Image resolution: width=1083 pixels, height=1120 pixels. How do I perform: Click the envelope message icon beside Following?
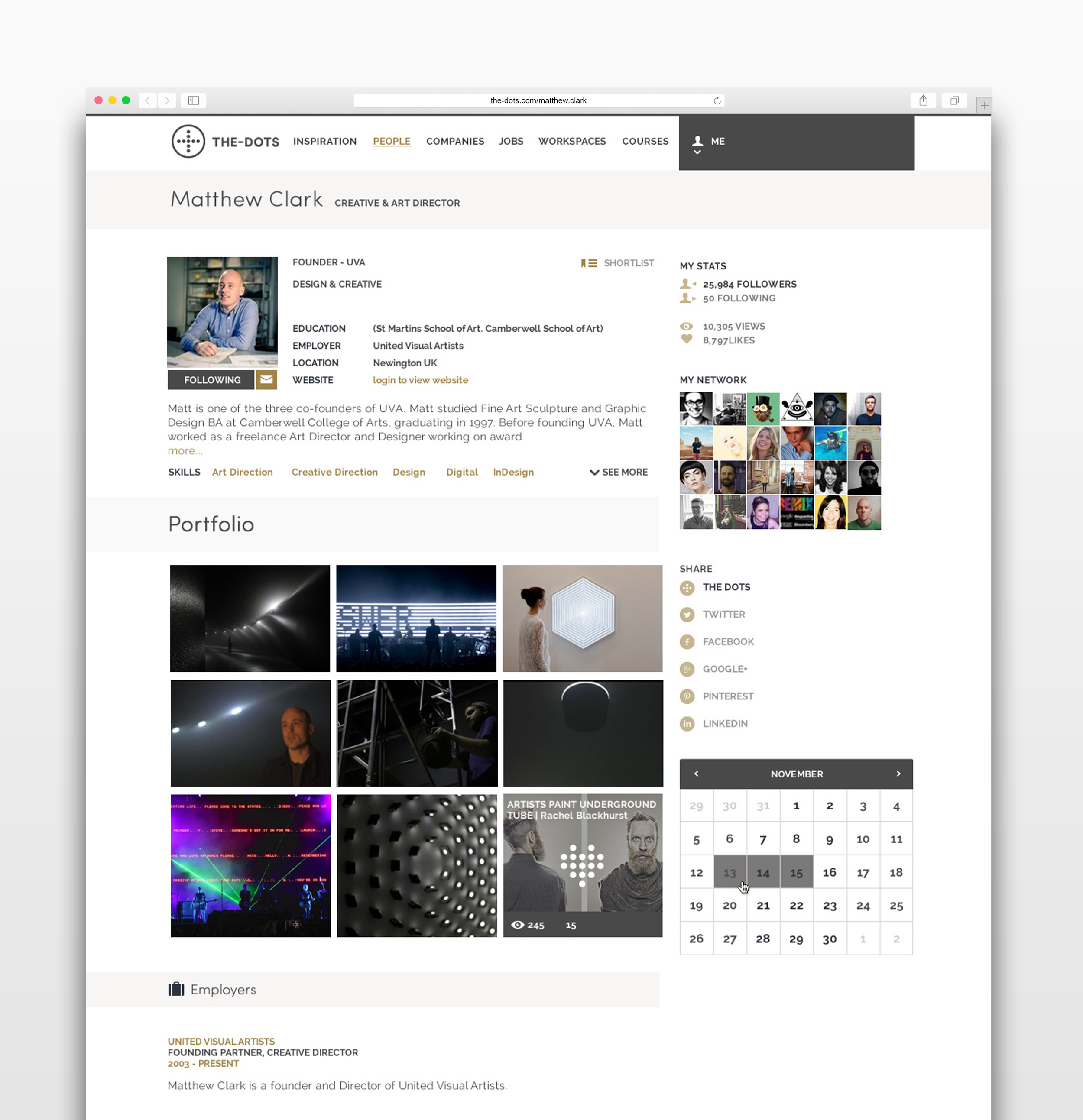pos(266,379)
